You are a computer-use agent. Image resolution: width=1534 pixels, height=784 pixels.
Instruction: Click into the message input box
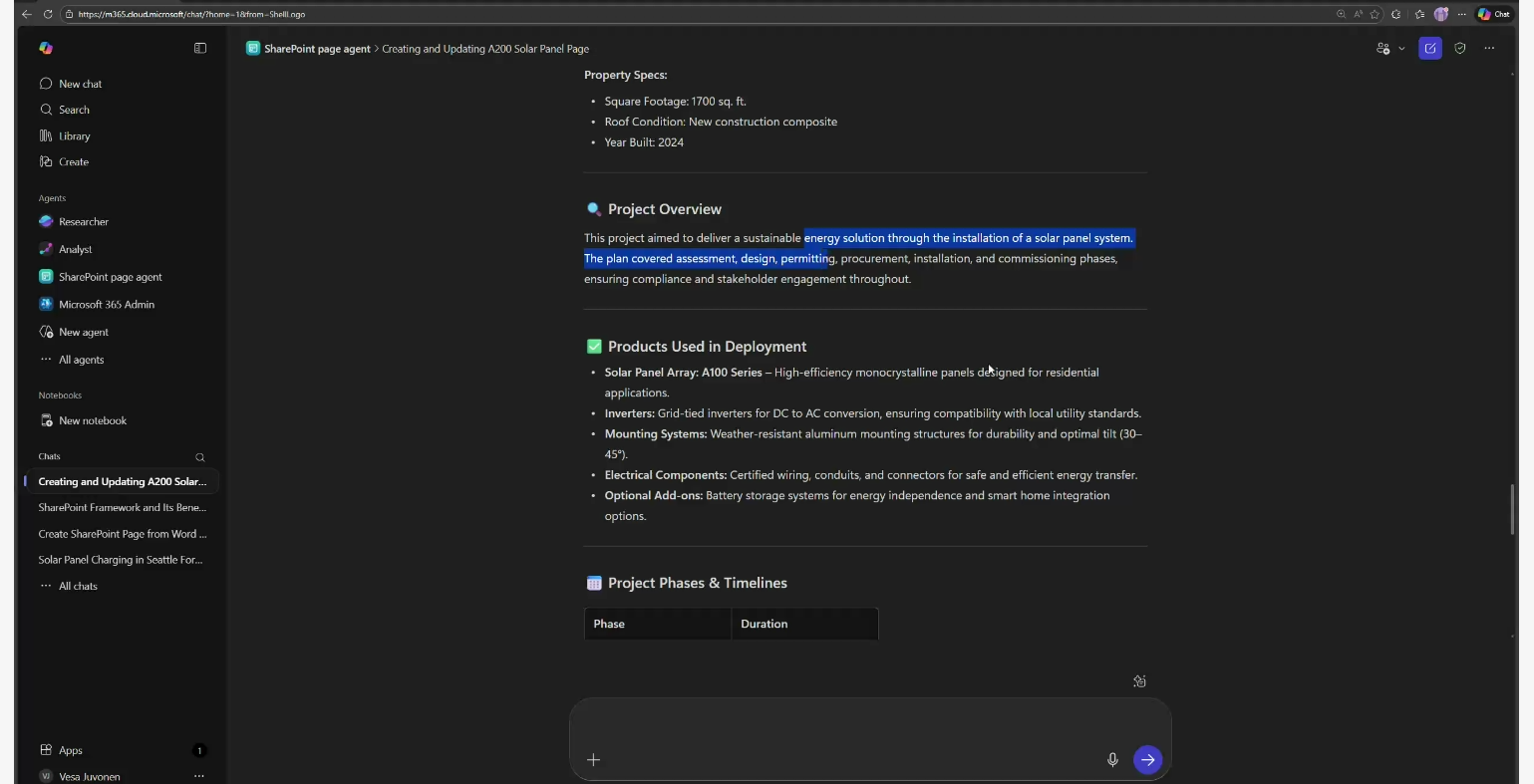pos(867,724)
